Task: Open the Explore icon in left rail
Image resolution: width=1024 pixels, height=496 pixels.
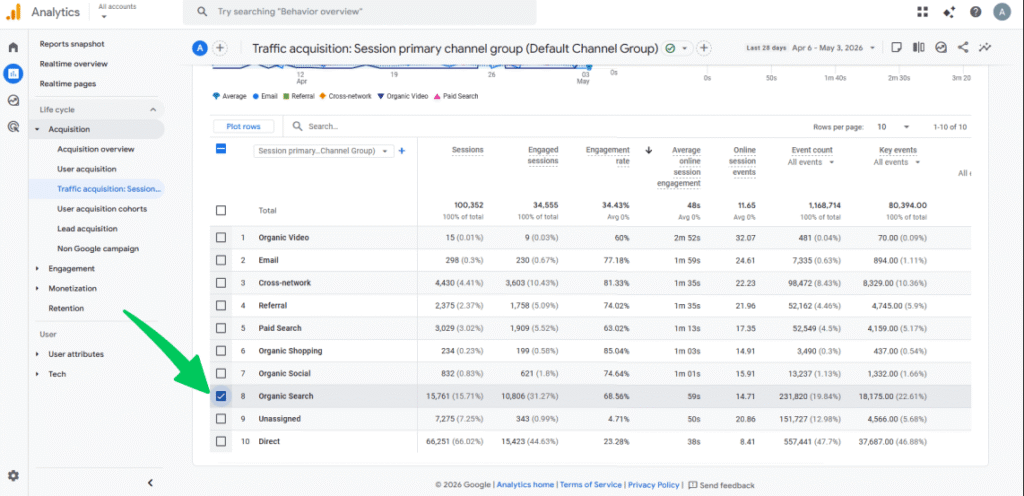Action: pos(13,101)
